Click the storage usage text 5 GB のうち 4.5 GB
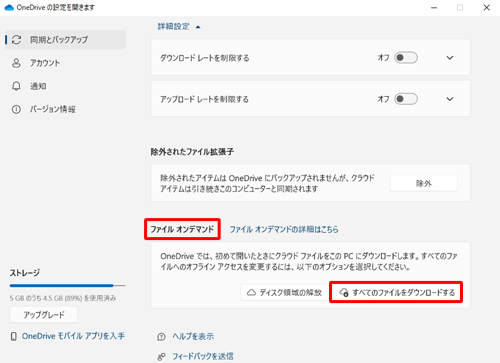This screenshot has height=363, width=500. [63, 298]
